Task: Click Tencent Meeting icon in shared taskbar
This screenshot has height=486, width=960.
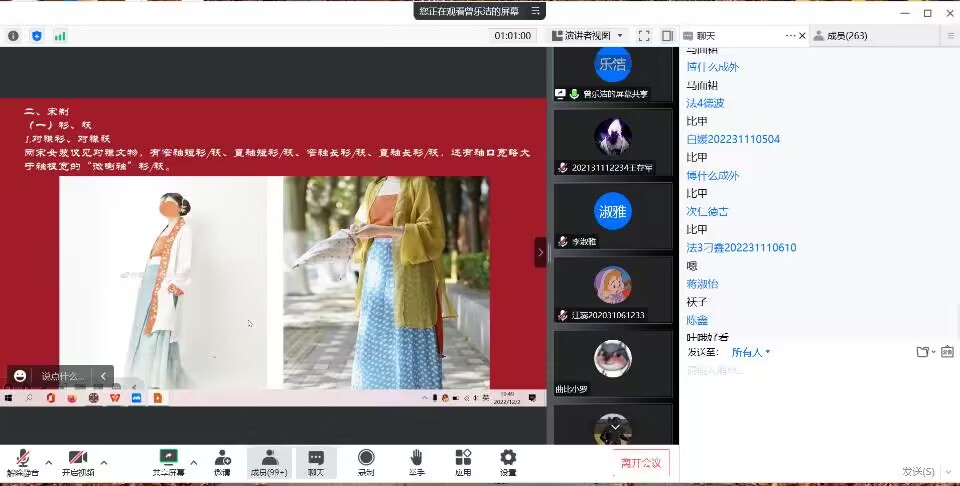Action: (x=136, y=398)
